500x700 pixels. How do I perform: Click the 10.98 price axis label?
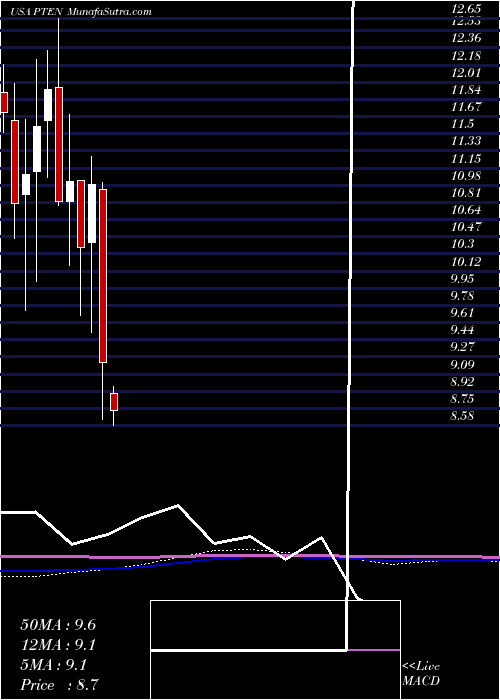coord(466,176)
